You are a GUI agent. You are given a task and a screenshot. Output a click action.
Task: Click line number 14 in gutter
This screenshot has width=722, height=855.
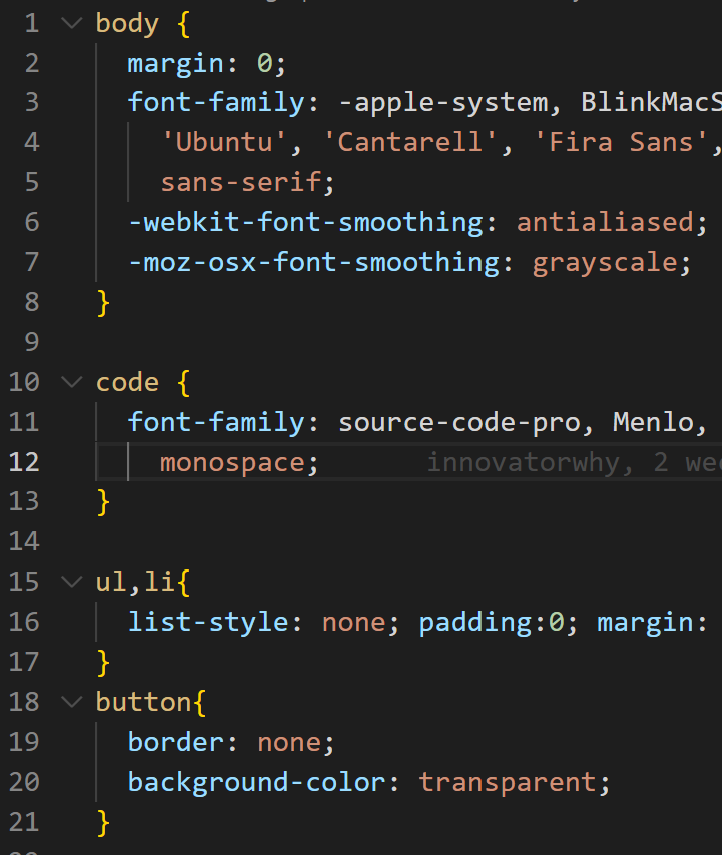24,542
